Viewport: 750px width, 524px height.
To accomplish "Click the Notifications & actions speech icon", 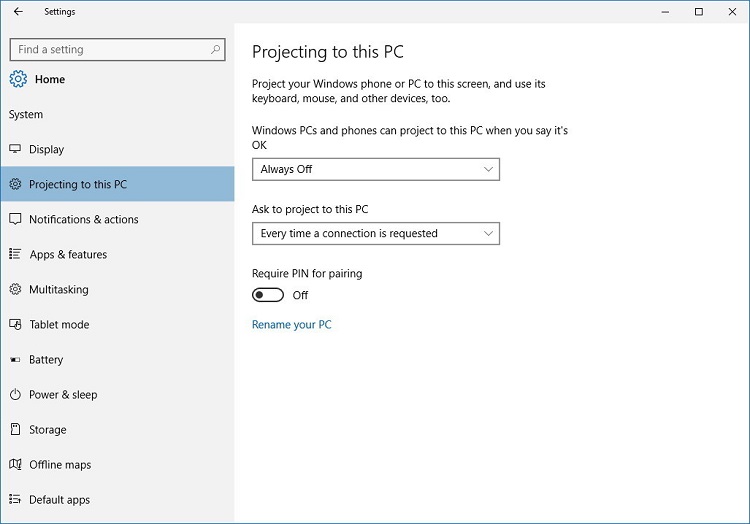I will pos(15,219).
